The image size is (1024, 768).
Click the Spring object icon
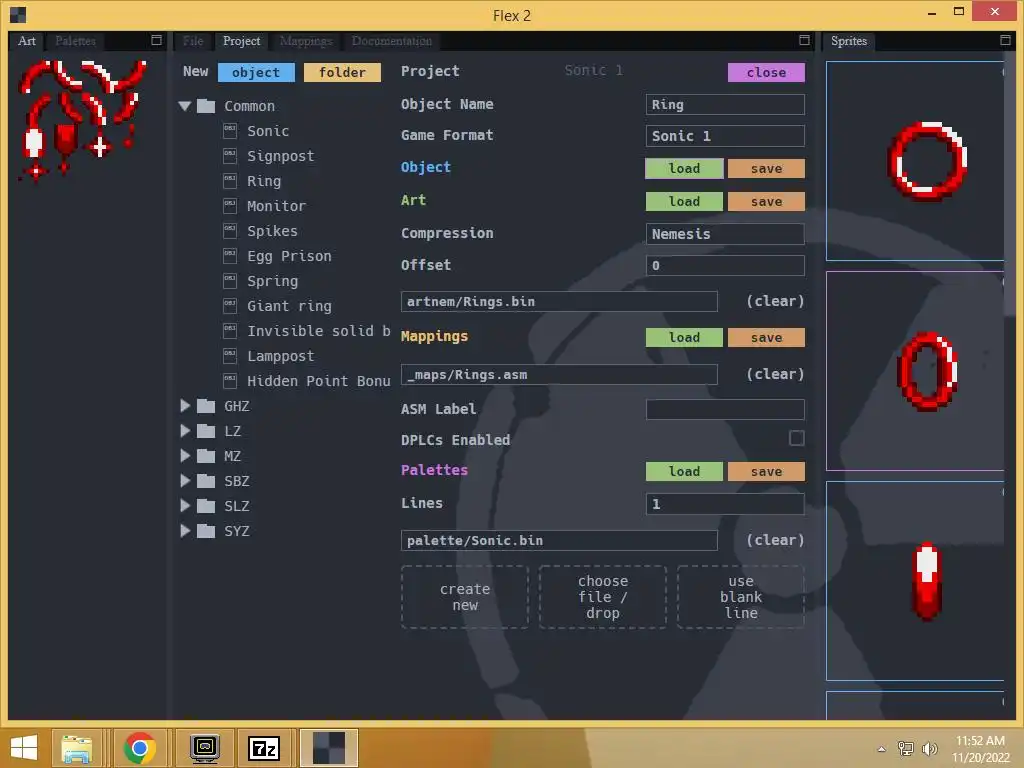click(x=230, y=280)
